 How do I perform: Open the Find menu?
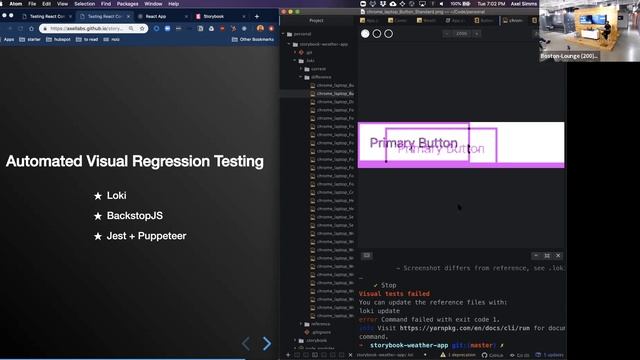click(106, 4)
